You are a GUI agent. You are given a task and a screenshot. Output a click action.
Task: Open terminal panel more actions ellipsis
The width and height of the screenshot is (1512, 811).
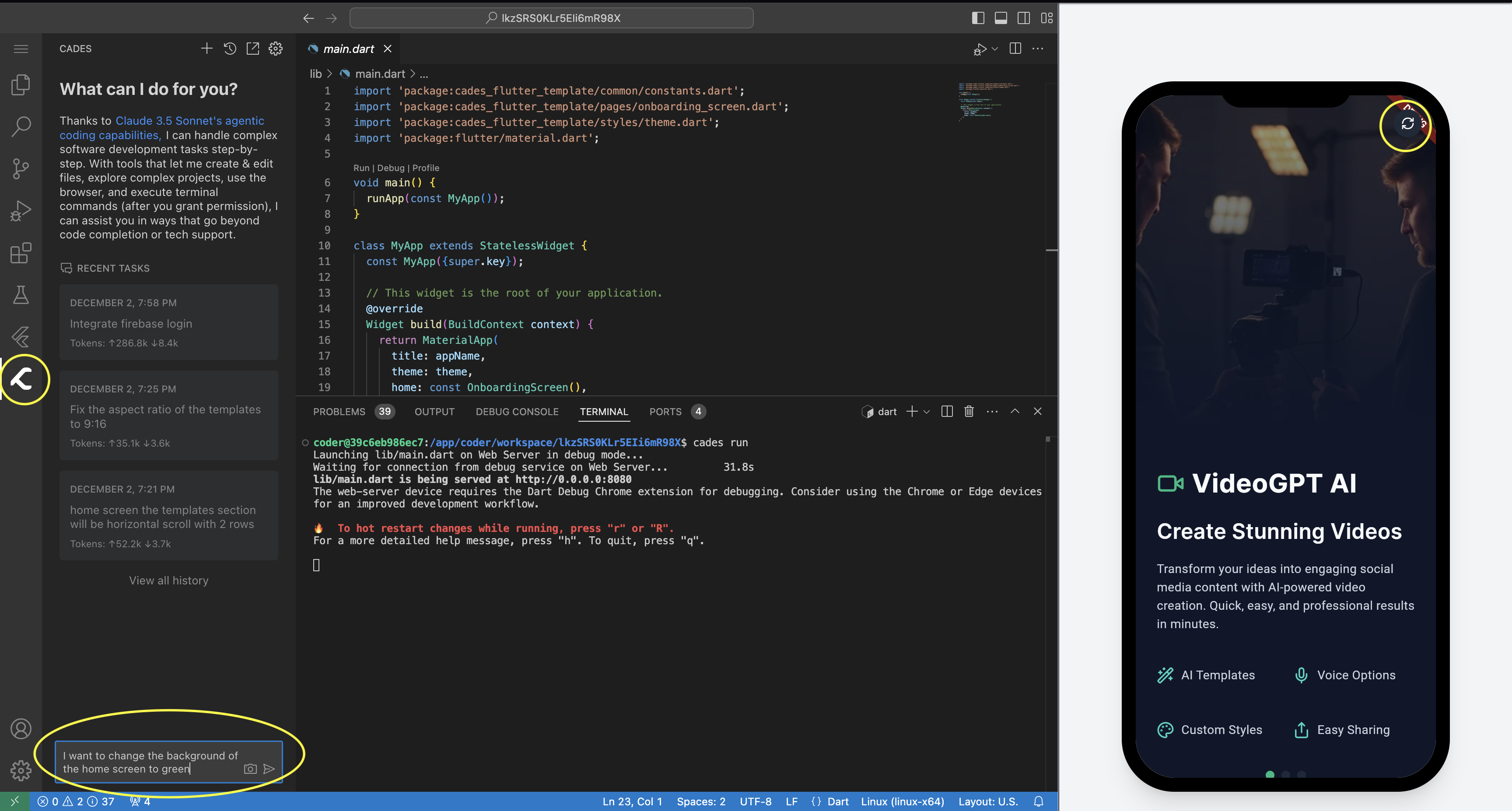click(x=992, y=411)
